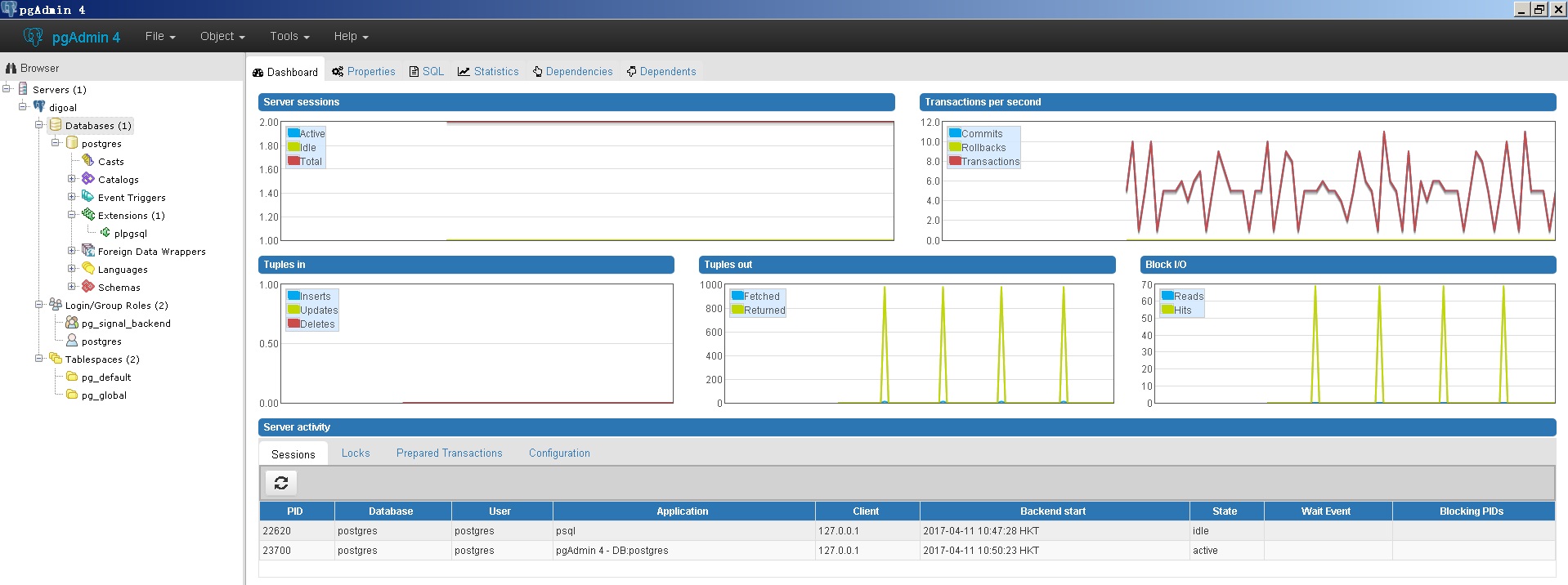
Task: Expand the Schemas node
Action: pos(72,286)
